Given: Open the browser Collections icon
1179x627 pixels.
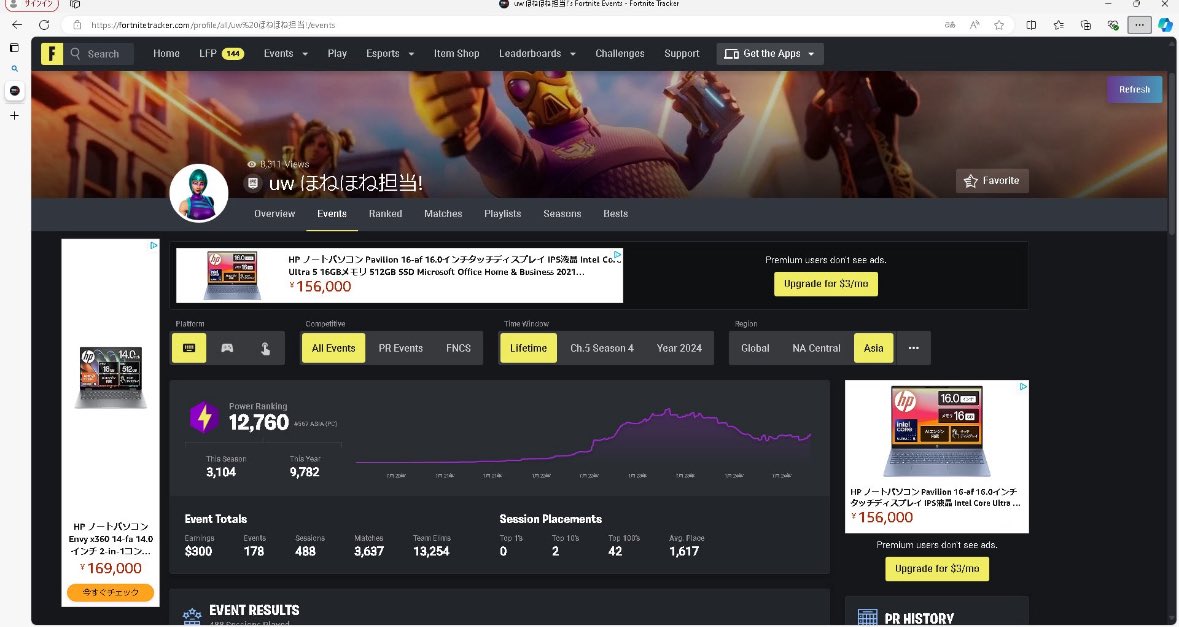Looking at the screenshot, I should click(x=1086, y=25).
